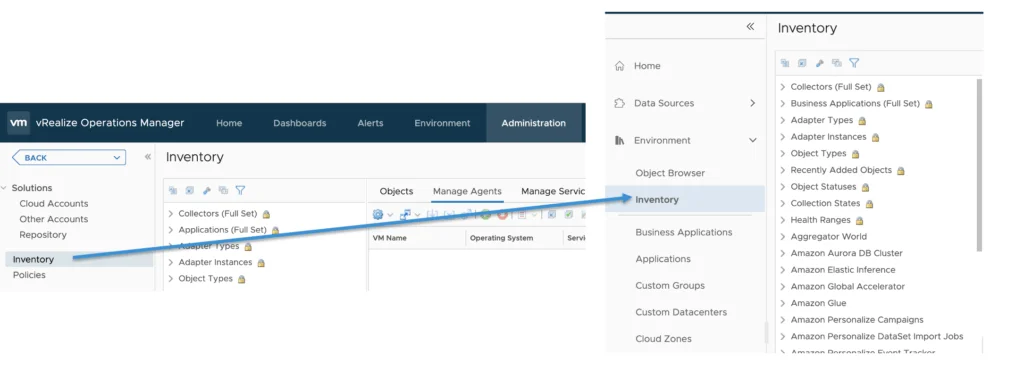Open the BACK dropdown selector
The width and height of the screenshot is (1024, 366).
(69, 158)
